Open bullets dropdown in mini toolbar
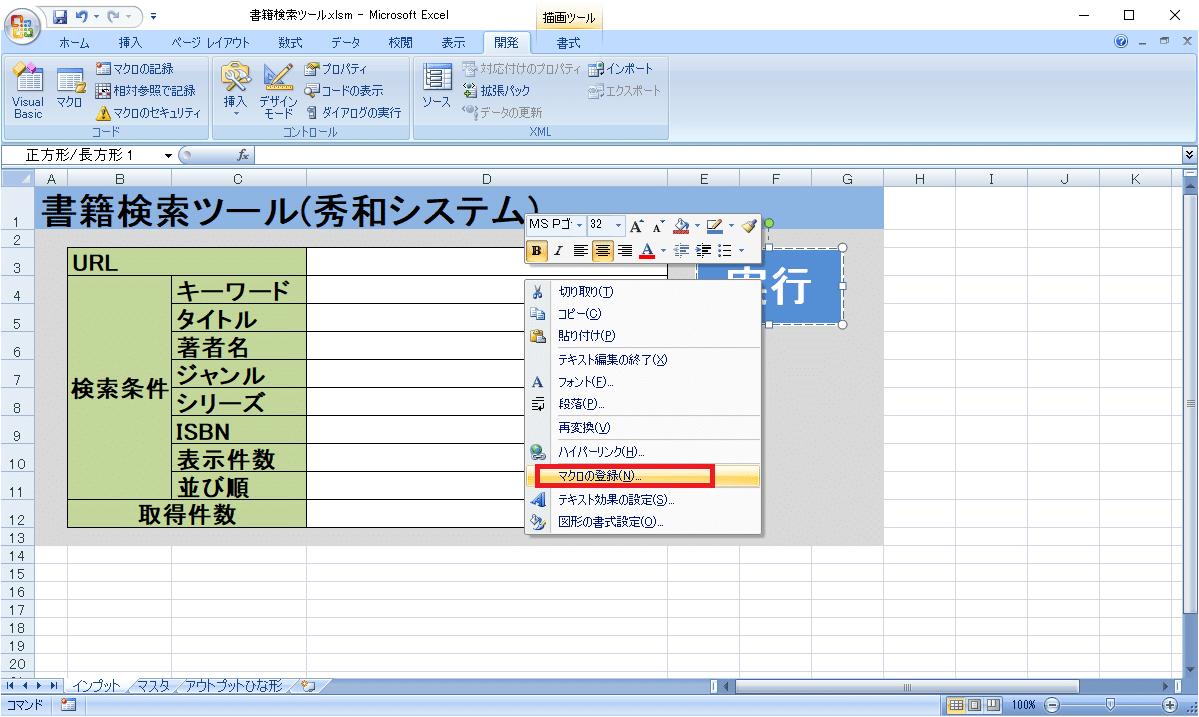The width and height of the screenshot is (1199, 717). click(741, 251)
